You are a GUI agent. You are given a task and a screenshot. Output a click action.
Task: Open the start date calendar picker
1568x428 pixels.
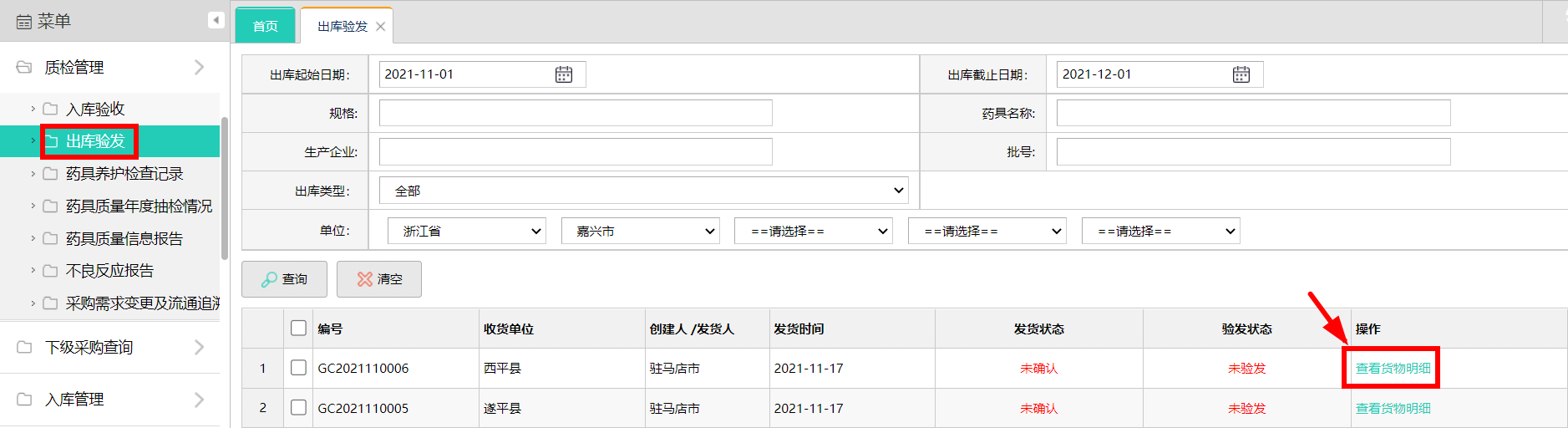point(564,74)
